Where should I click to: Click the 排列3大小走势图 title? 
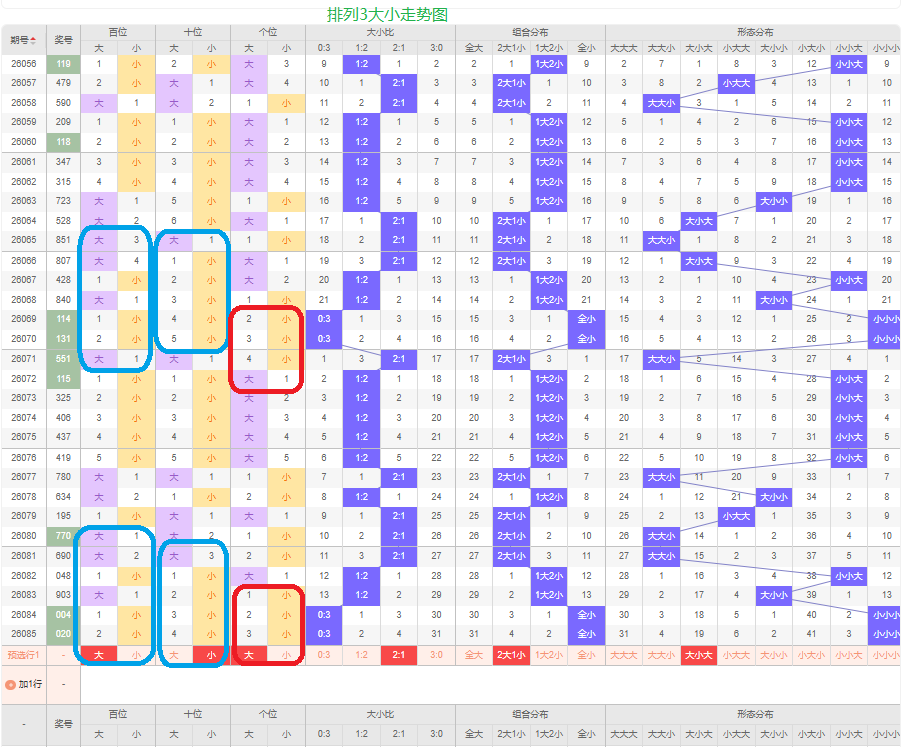pos(387,14)
